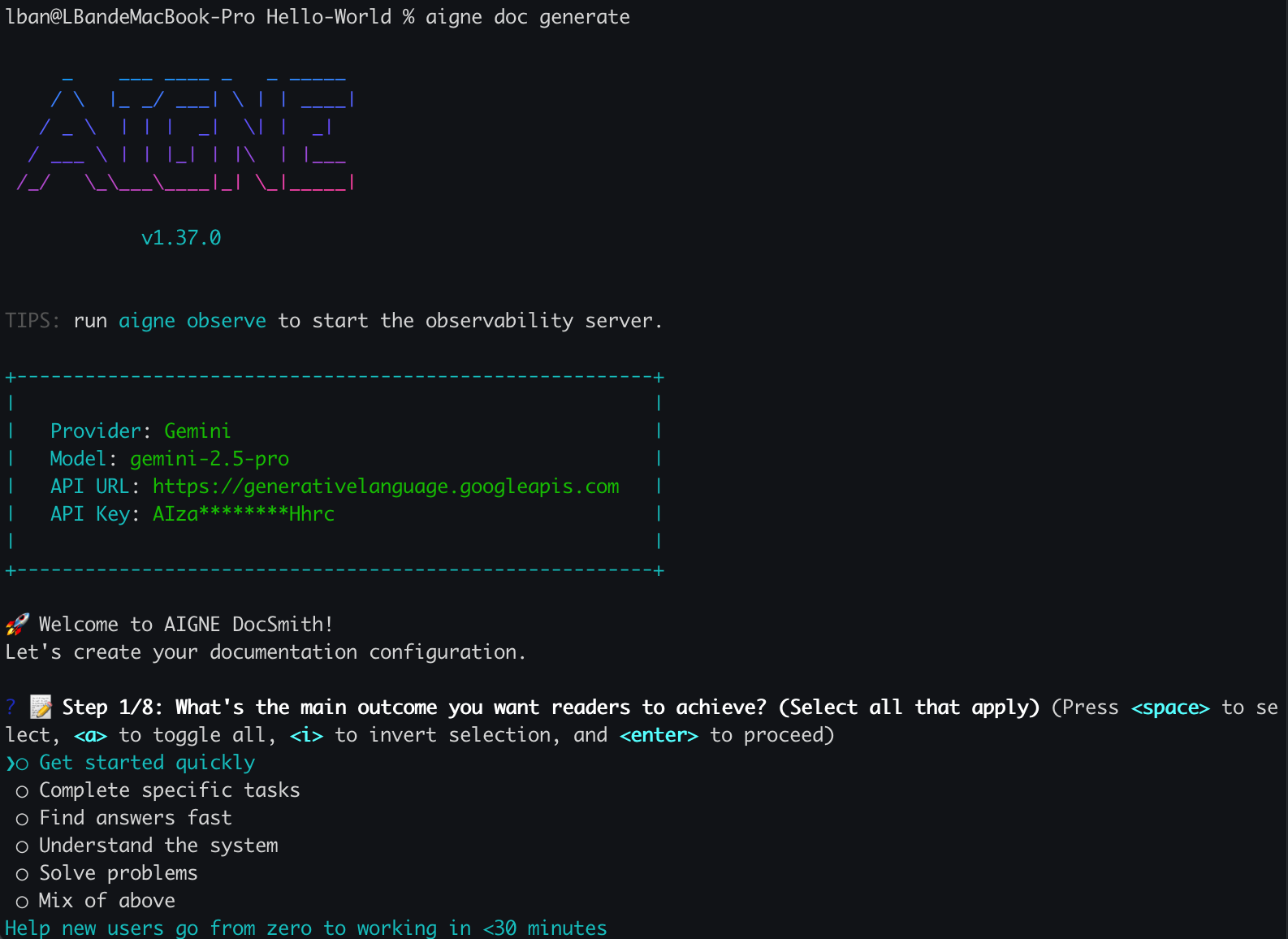The height and width of the screenshot is (939, 1288).
Task: Click the 'aigne observe' command text
Action: tap(192, 321)
